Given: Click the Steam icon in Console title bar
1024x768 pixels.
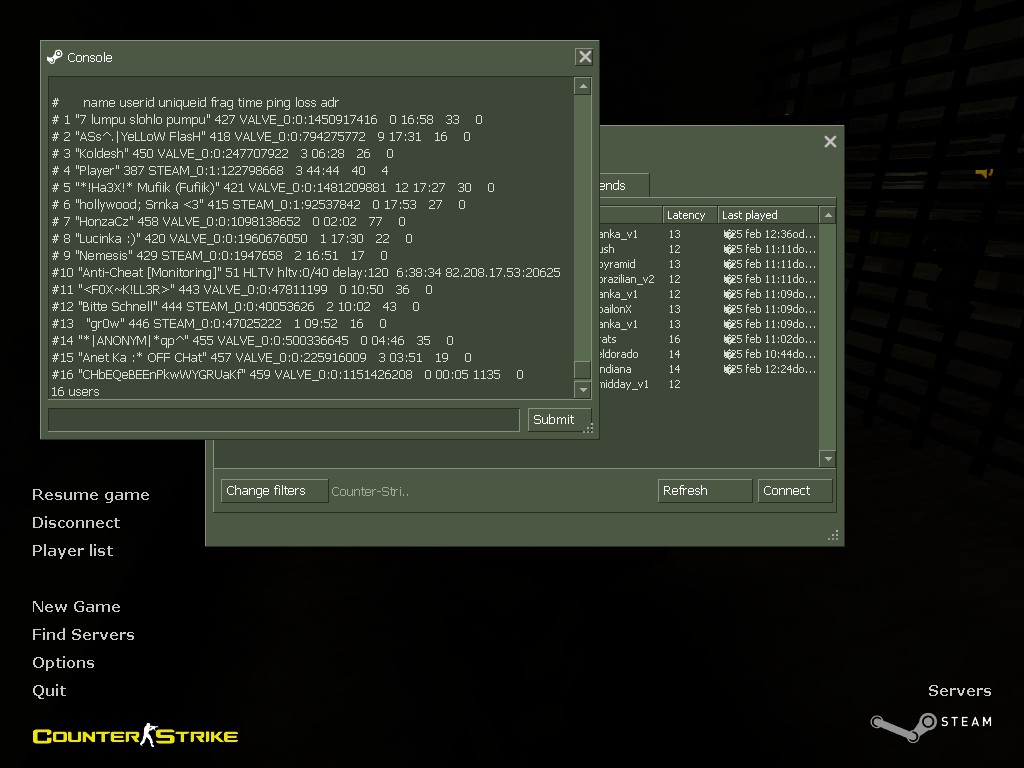Looking at the screenshot, I should (x=55, y=57).
